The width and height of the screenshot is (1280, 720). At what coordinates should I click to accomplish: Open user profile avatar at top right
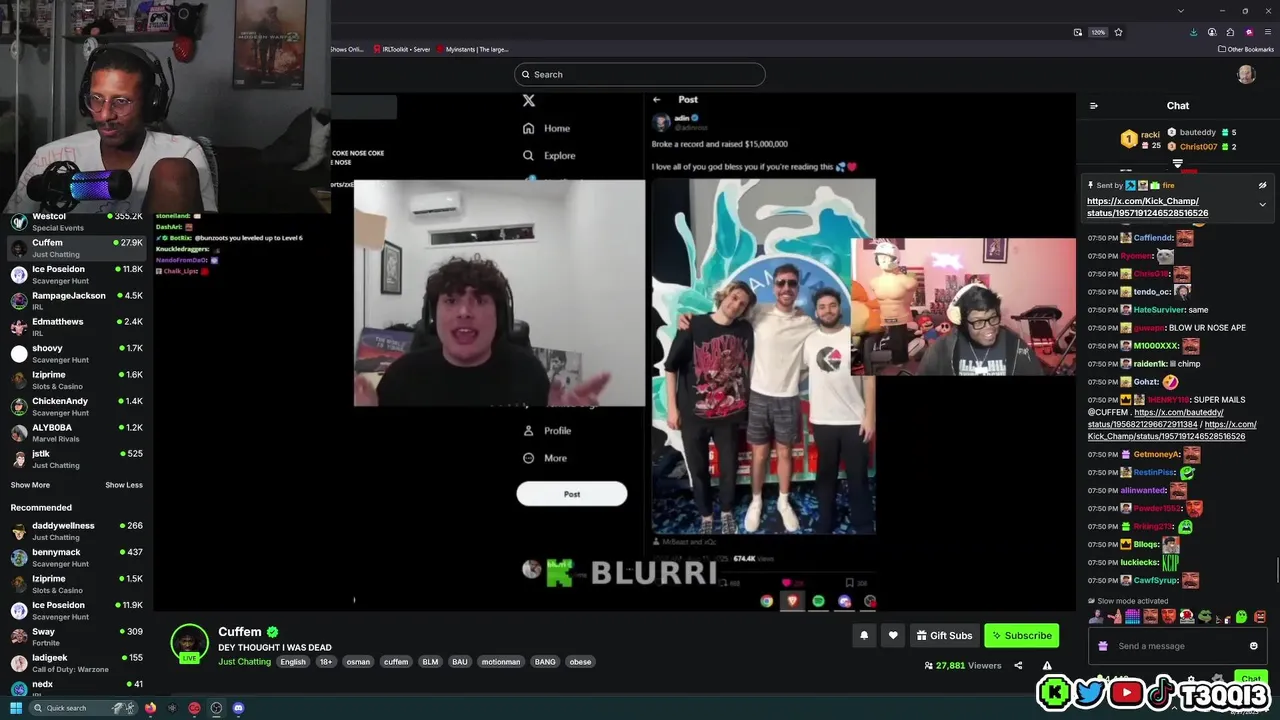pyautogui.click(x=1246, y=74)
